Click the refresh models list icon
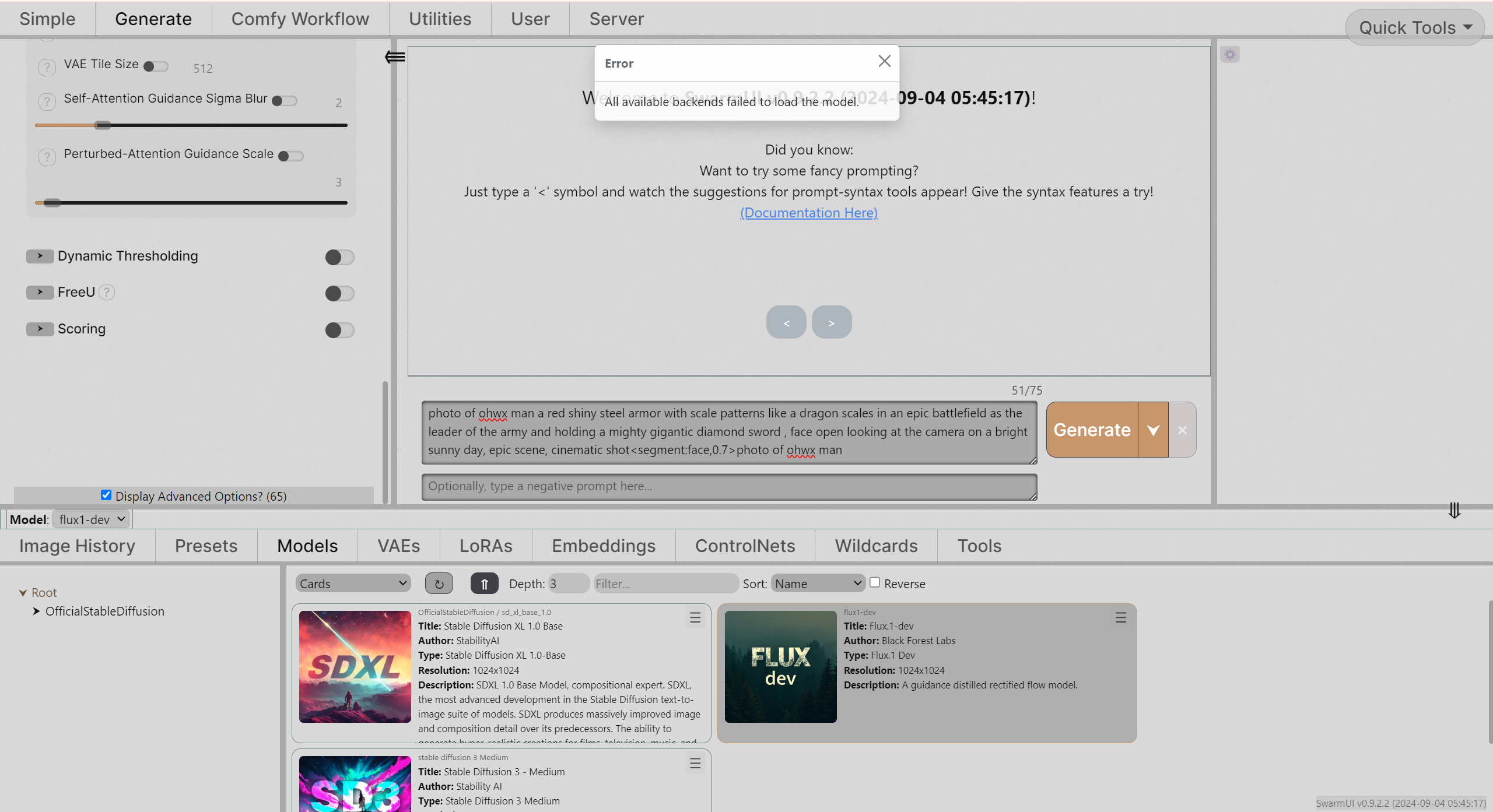This screenshot has width=1493, height=812. (x=439, y=583)
